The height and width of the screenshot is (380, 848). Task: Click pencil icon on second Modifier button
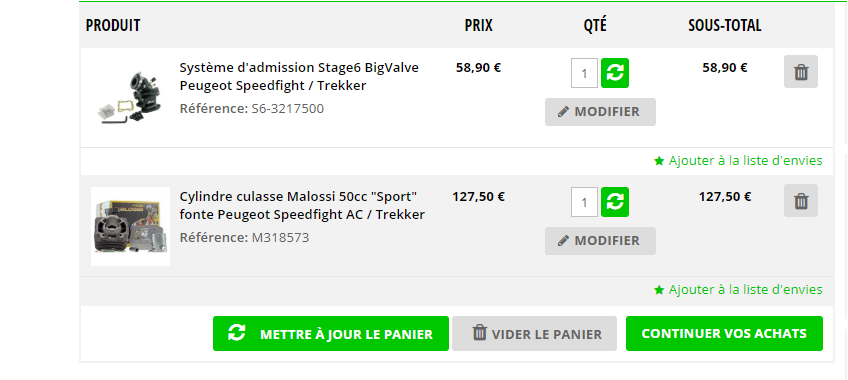pyautogui.click(x=564, y=241)
